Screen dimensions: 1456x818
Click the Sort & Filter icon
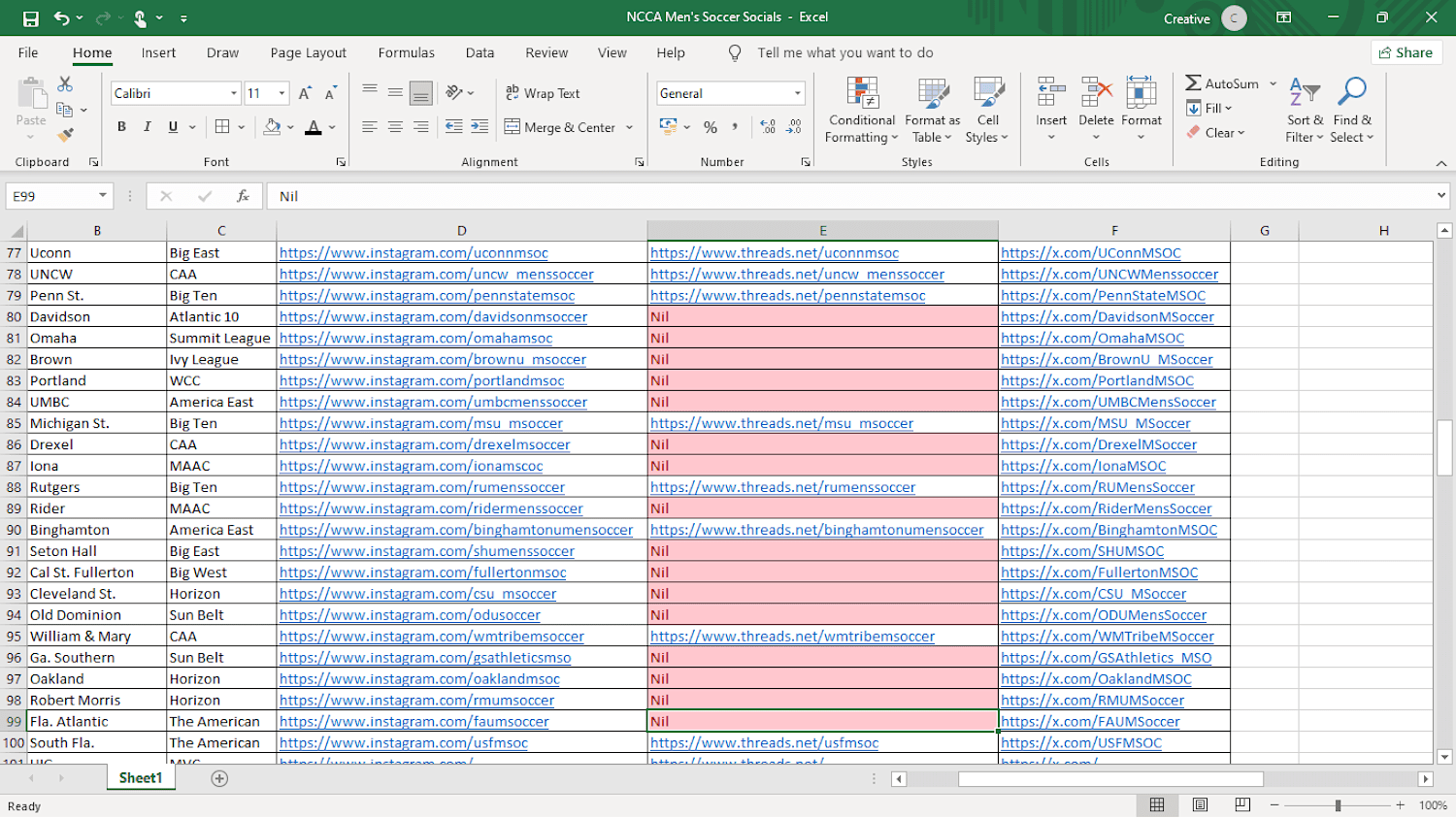point(1305,93)
